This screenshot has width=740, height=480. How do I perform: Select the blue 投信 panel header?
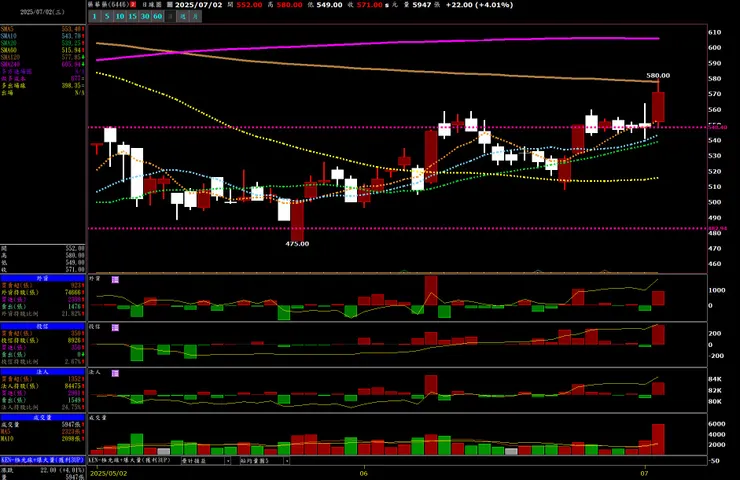[42, 326]
